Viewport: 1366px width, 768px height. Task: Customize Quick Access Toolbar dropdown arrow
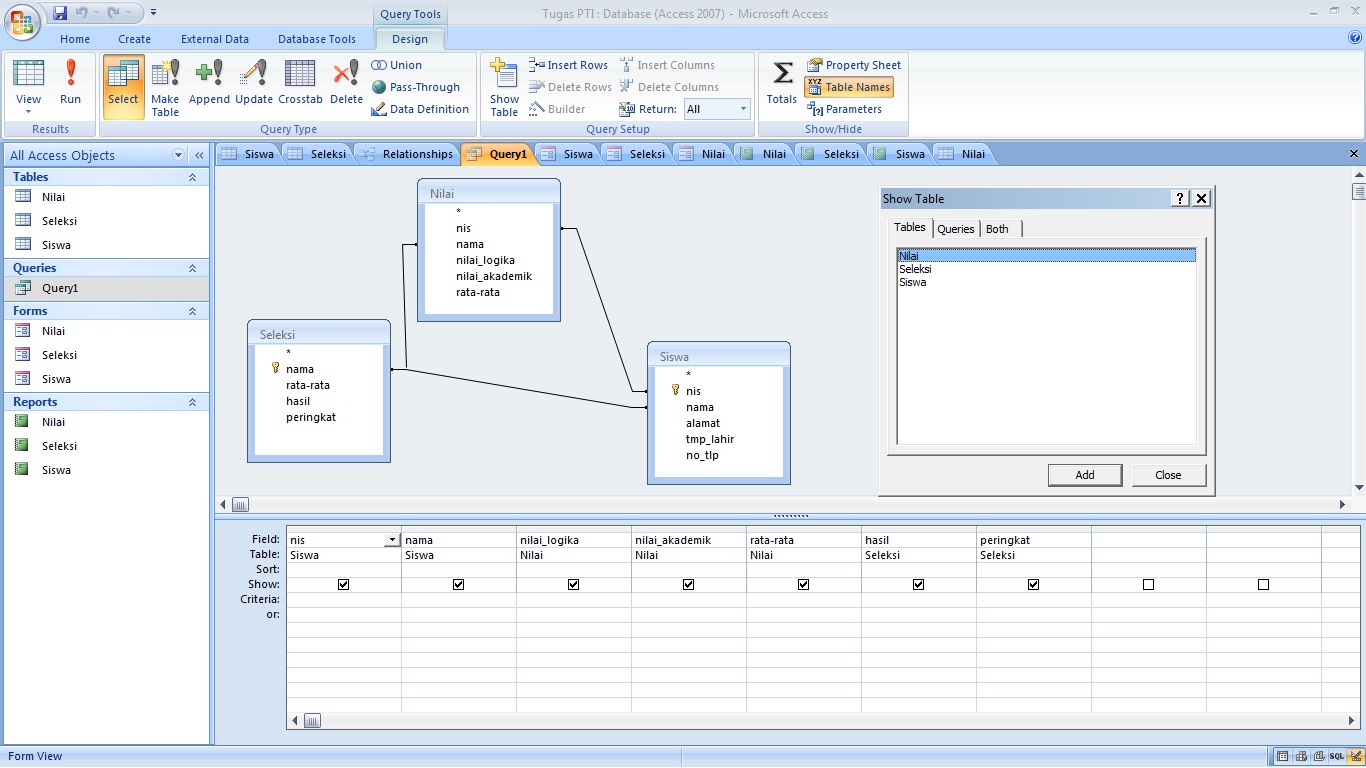(x=153, y=13)
